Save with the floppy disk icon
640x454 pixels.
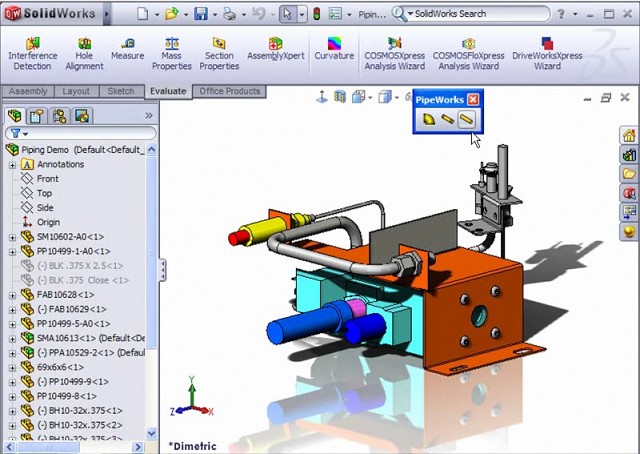pyautogui.click(x=201, y=14)
